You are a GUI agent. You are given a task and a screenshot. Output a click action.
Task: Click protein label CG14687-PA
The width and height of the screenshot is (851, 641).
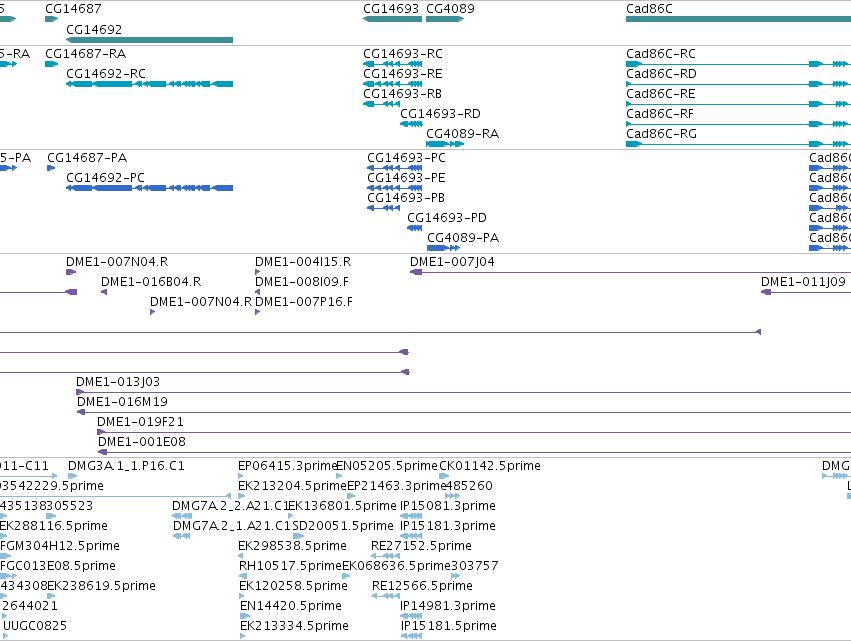(87, 158)
